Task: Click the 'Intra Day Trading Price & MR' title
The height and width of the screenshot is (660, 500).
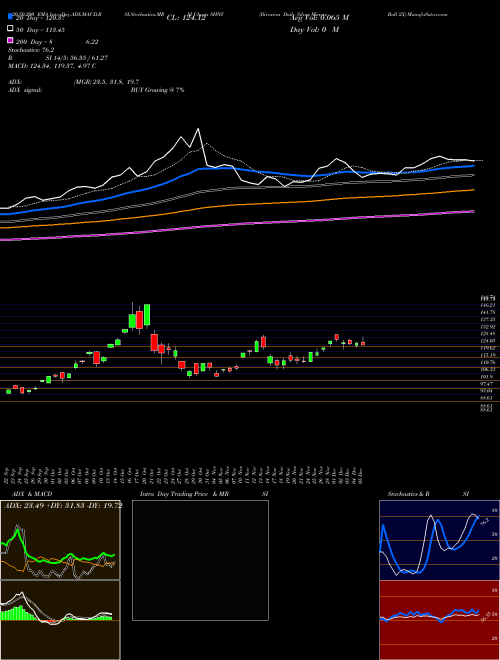Action: pos(184,494)
